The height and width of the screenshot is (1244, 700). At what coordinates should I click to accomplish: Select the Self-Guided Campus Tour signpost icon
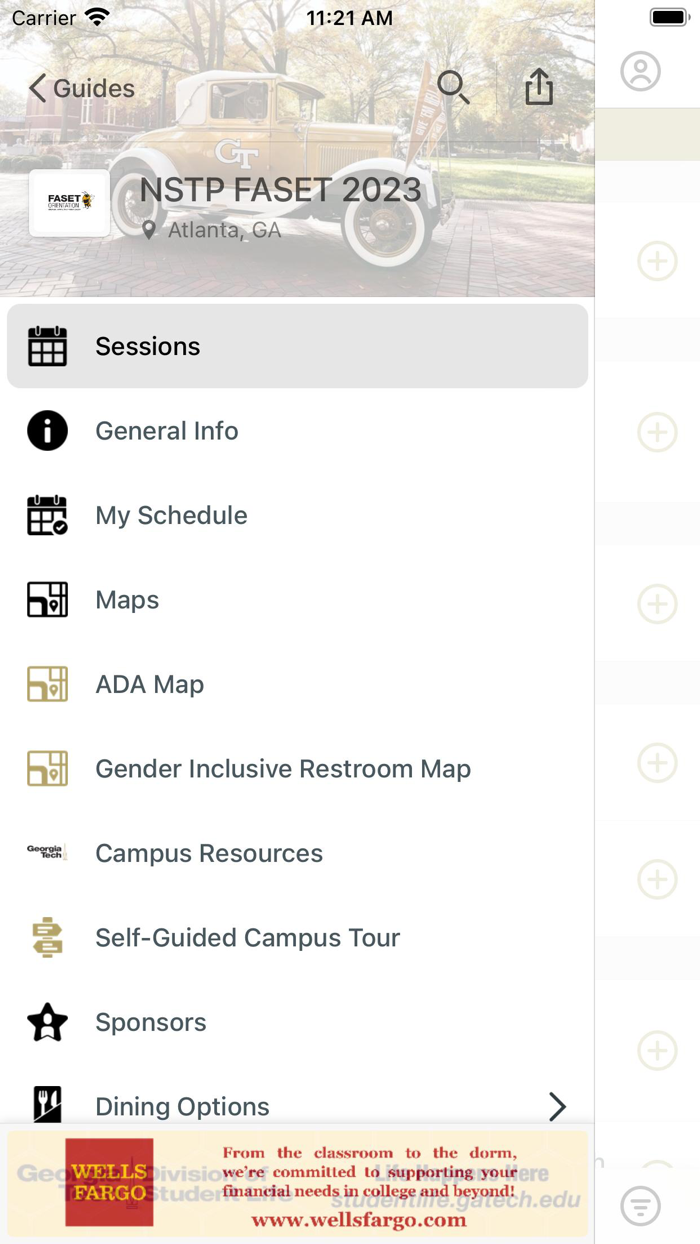[47, 937]
